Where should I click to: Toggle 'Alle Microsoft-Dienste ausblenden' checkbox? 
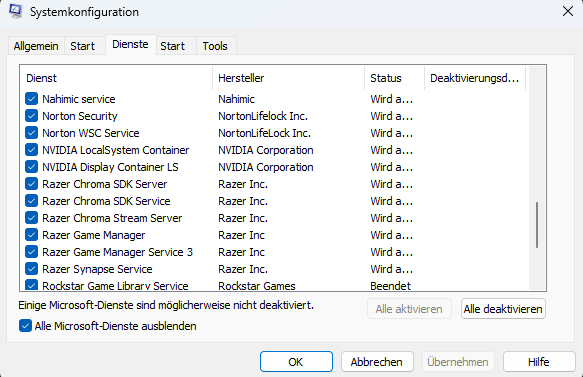click(x=25, y=326)
